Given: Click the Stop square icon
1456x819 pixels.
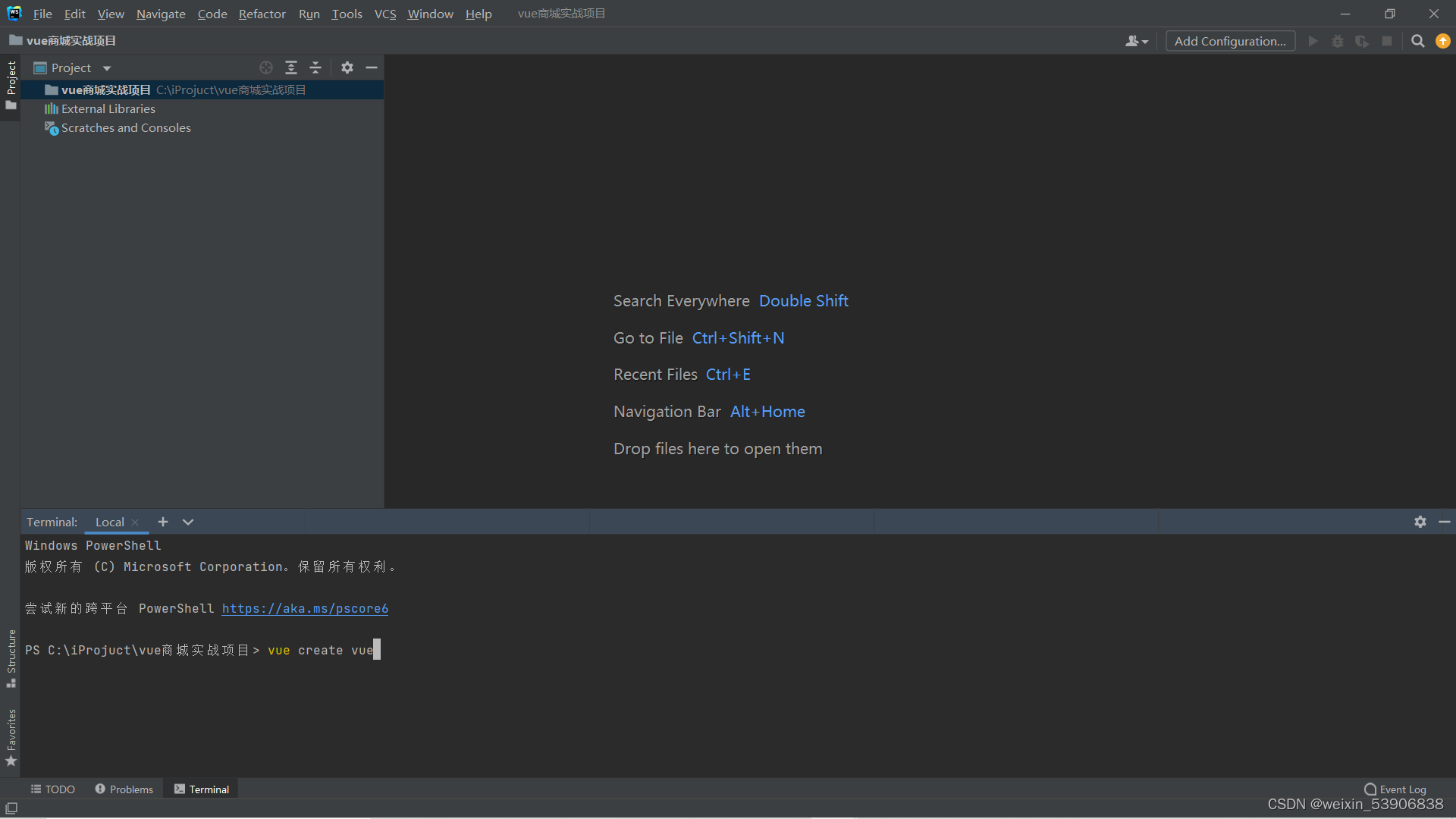Looking at the screenshot, I should tap(1387, 41).
